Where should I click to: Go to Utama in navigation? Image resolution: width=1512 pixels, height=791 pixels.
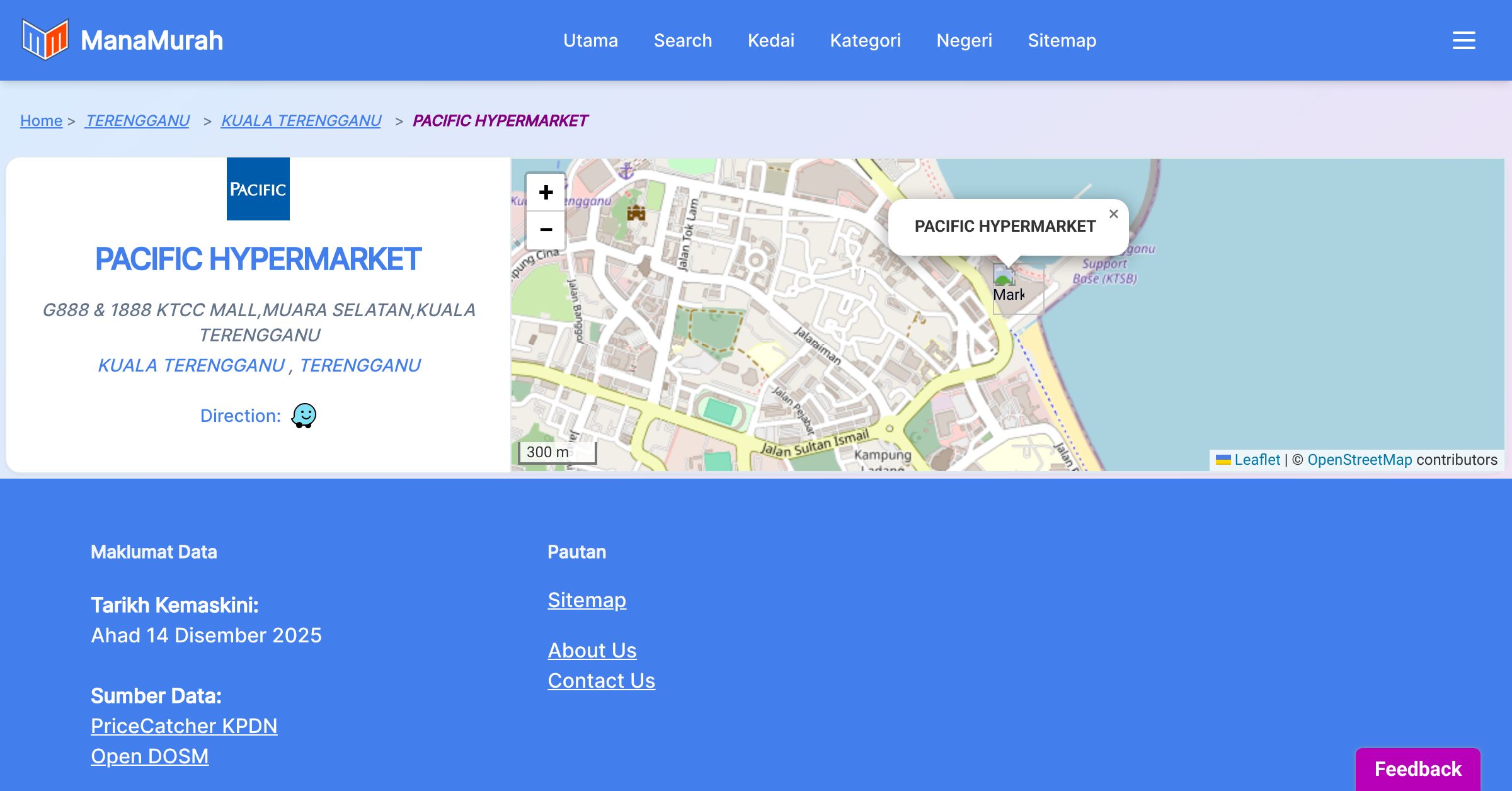(590, 40)
